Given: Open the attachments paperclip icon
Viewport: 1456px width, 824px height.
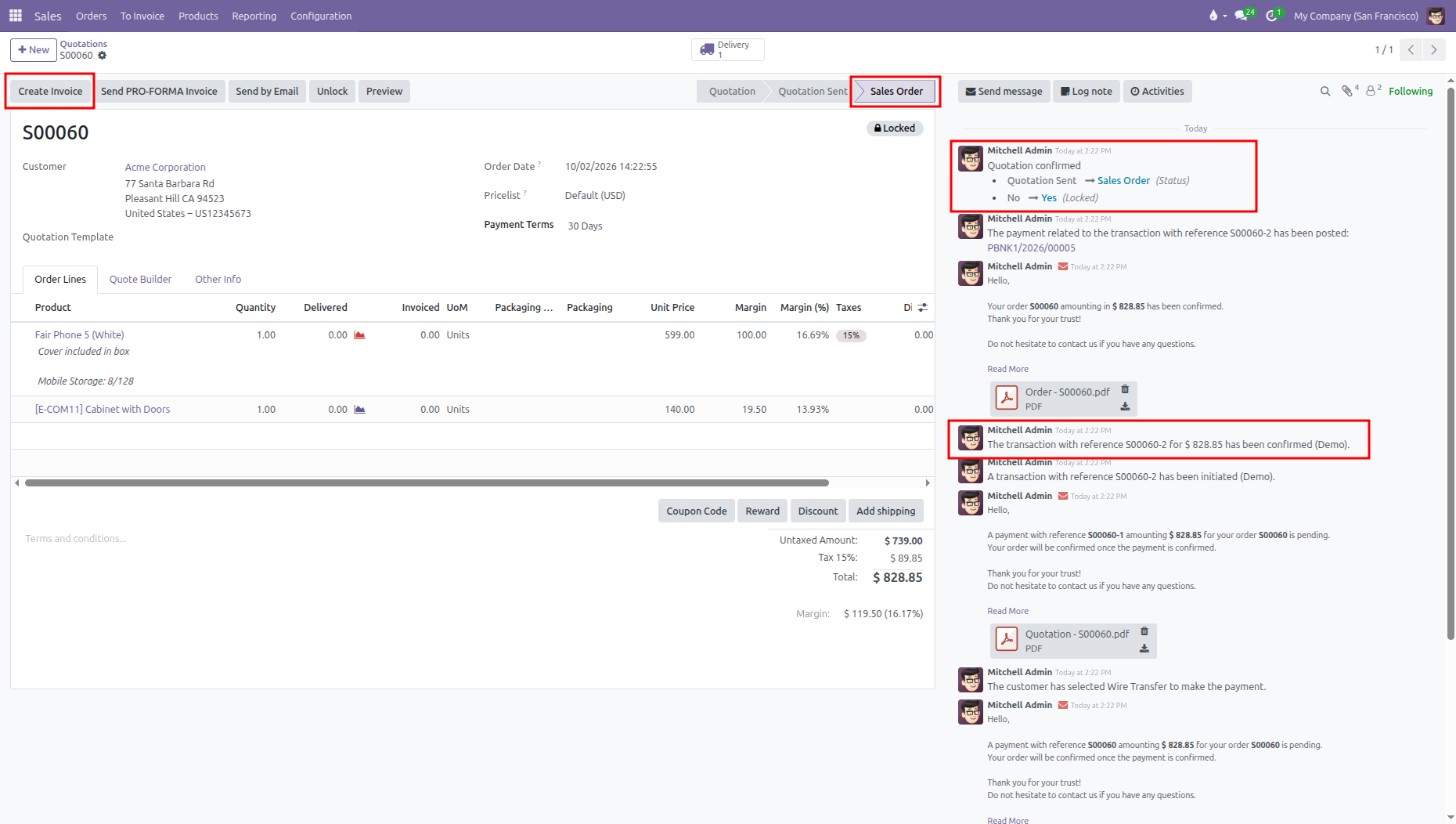Looking at the screenshot, I should tap(1347, 91).
